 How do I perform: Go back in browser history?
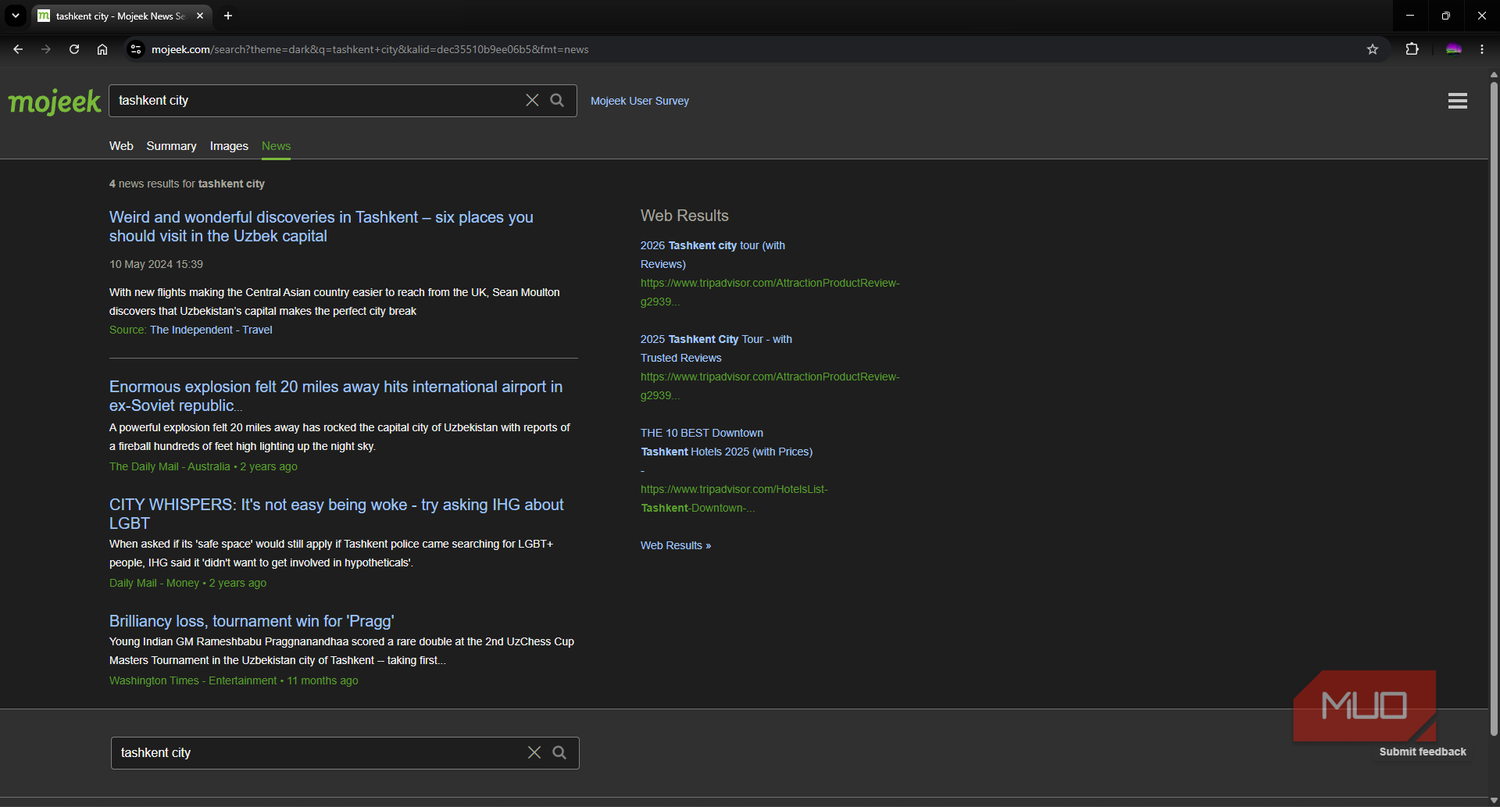pyautogui.click(x=18, y=49)
